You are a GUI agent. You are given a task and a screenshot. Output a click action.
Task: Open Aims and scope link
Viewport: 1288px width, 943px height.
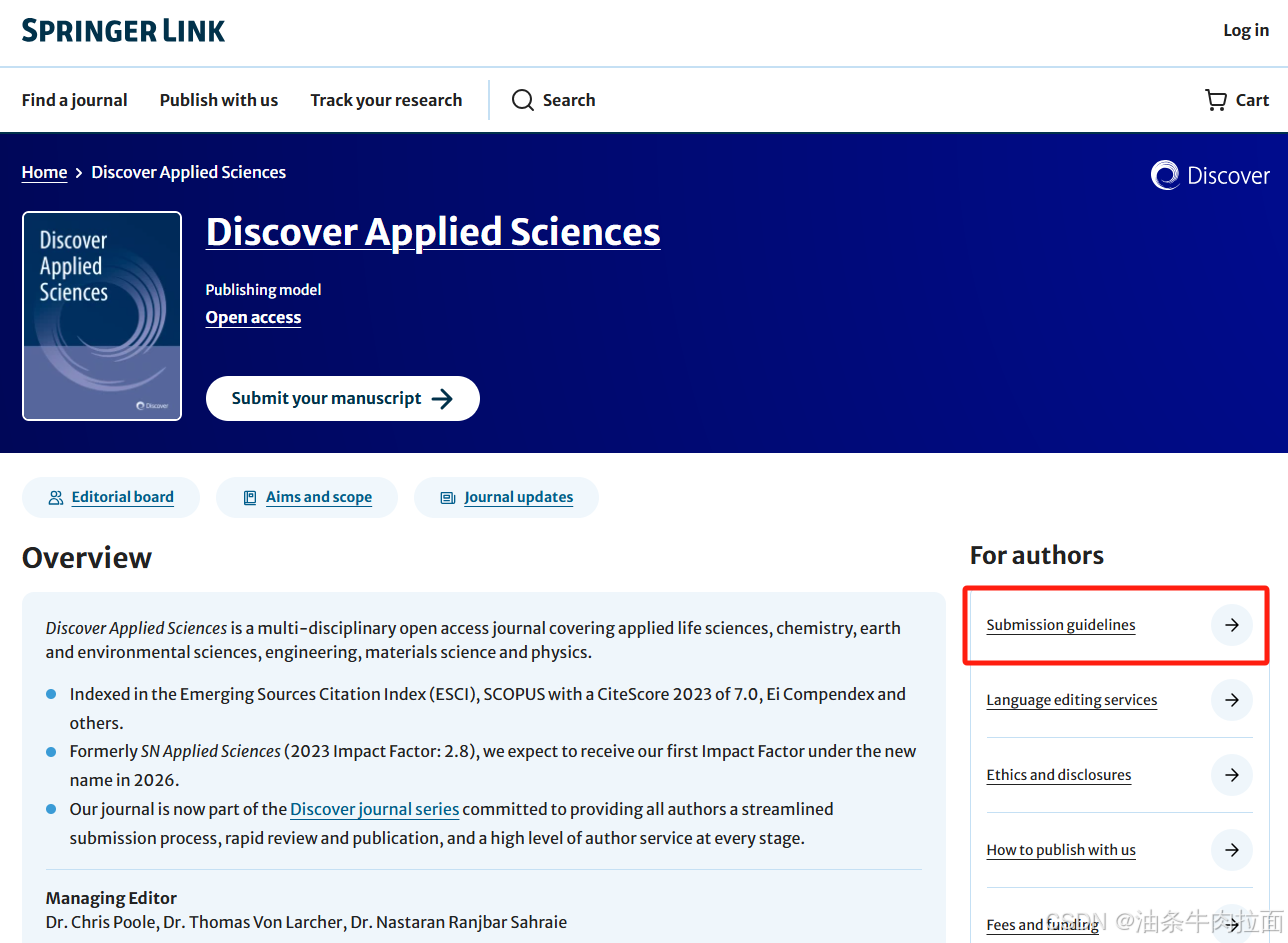[319, 497]
